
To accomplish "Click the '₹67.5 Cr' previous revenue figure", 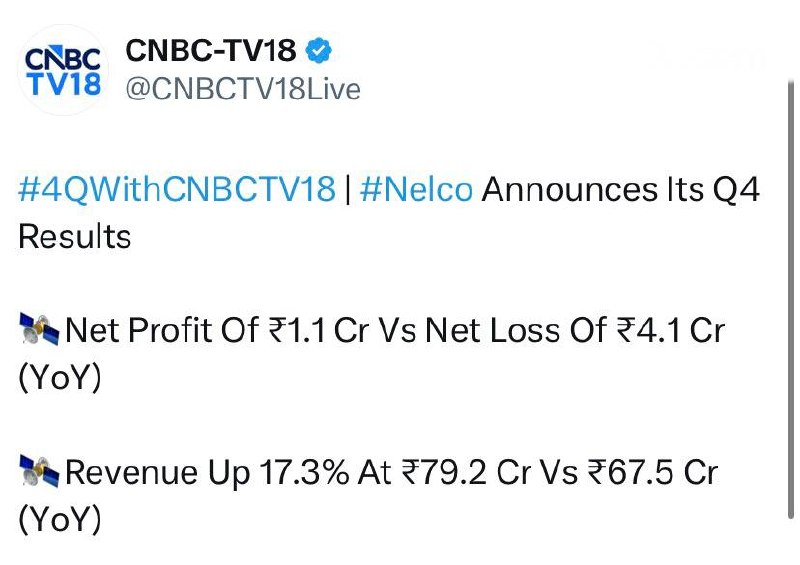I will click(x=659, y=472).
